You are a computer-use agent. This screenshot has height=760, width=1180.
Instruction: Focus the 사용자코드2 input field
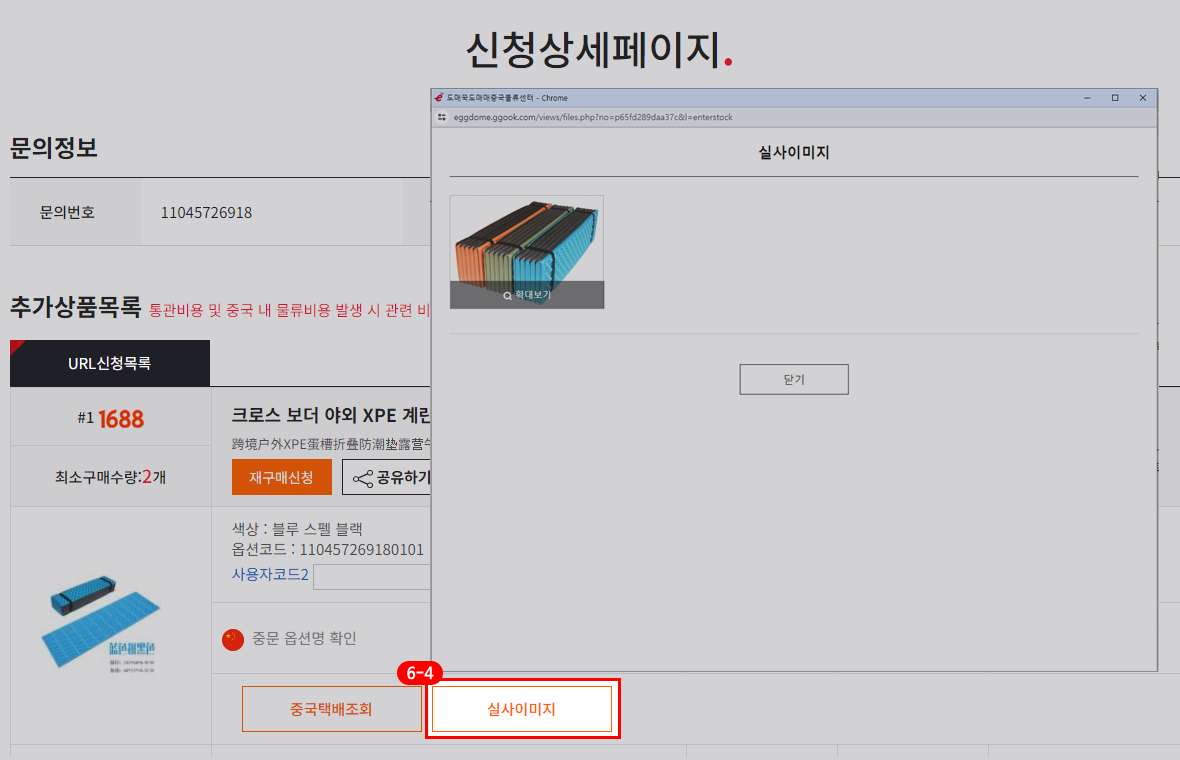[x=371, y=577]
